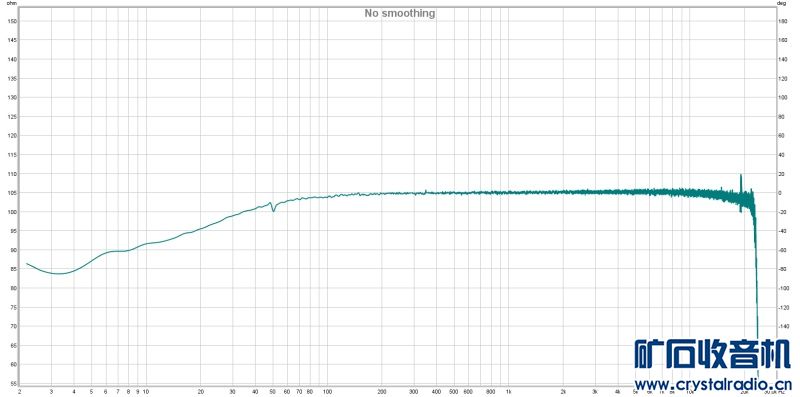Select the 180 label on right phase axis

point(781,21)
